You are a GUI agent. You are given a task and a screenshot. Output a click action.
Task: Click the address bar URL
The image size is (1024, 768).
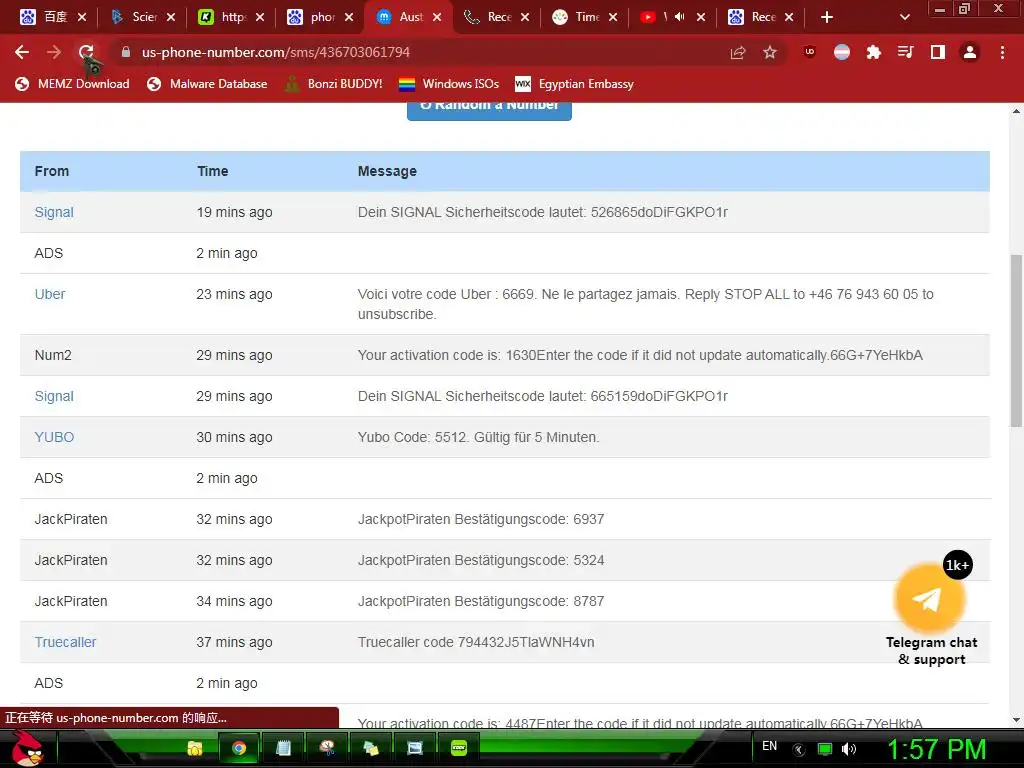(x=276, y=52)
